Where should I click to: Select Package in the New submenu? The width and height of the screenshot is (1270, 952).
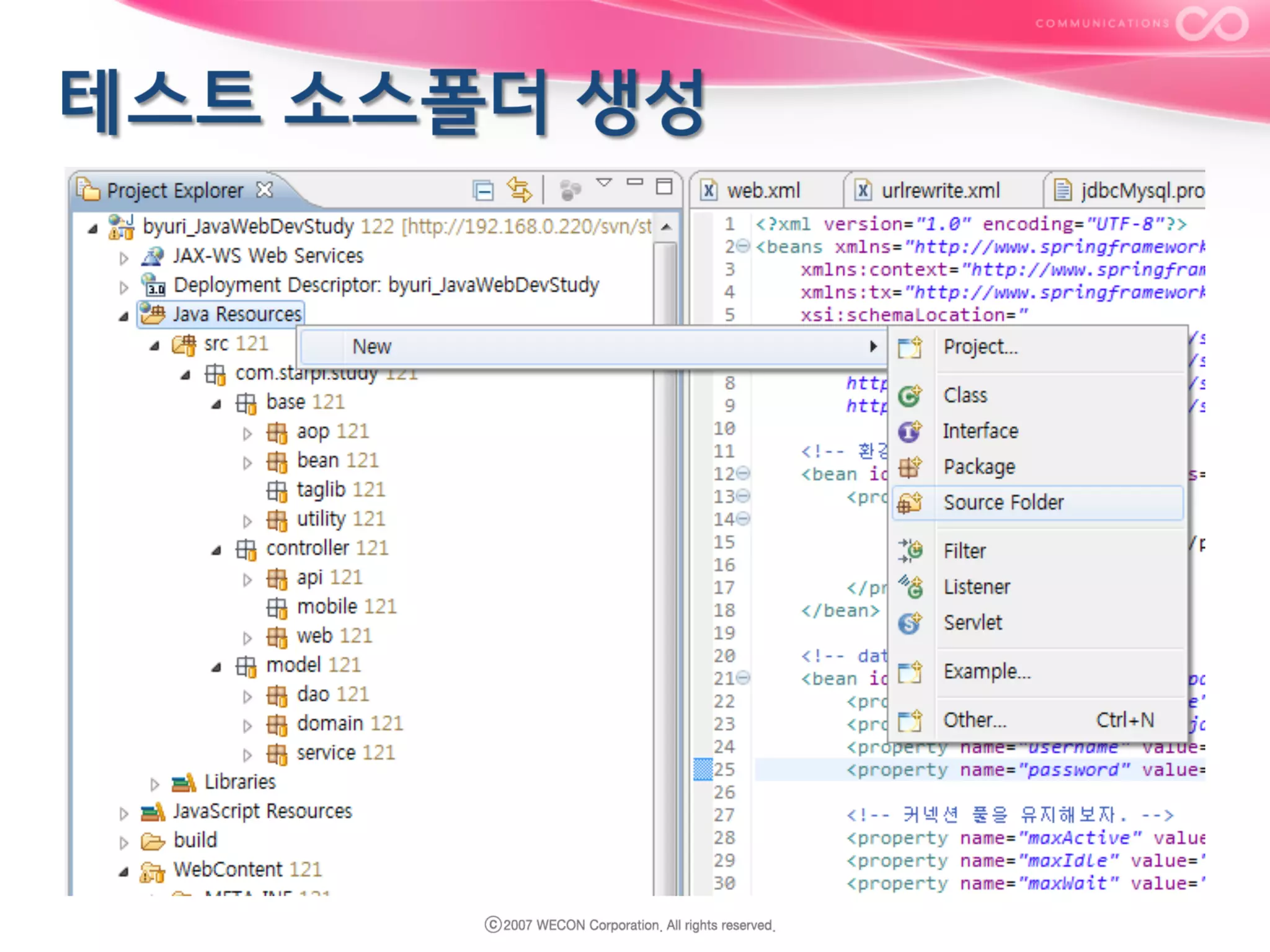coord(979,467)
